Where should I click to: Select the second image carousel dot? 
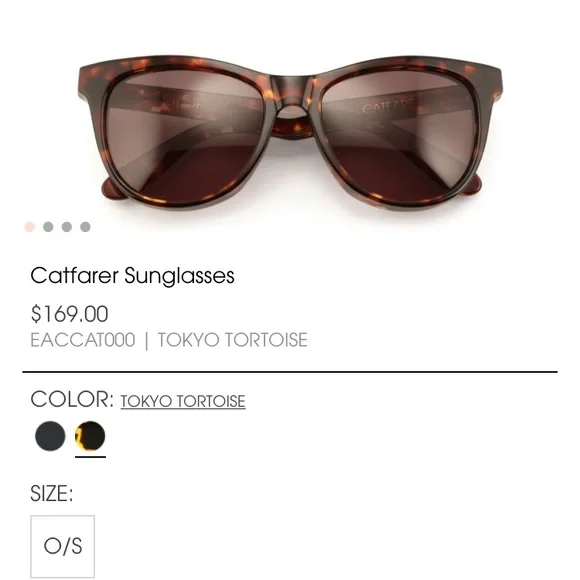(x=48, y=227)
